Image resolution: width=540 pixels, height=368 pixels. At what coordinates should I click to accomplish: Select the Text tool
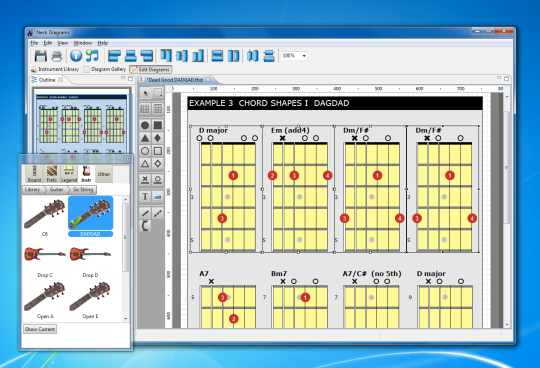(145, 197)
